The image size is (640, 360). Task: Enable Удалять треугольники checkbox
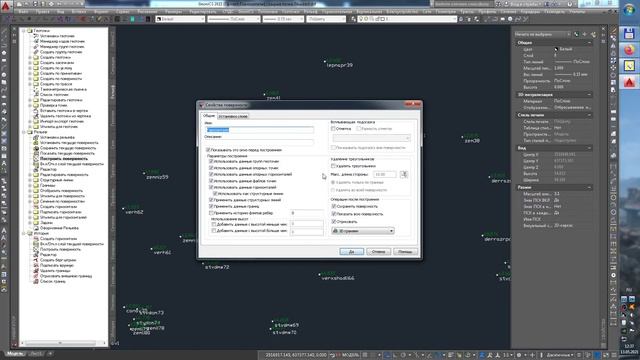tap(333, 166)
